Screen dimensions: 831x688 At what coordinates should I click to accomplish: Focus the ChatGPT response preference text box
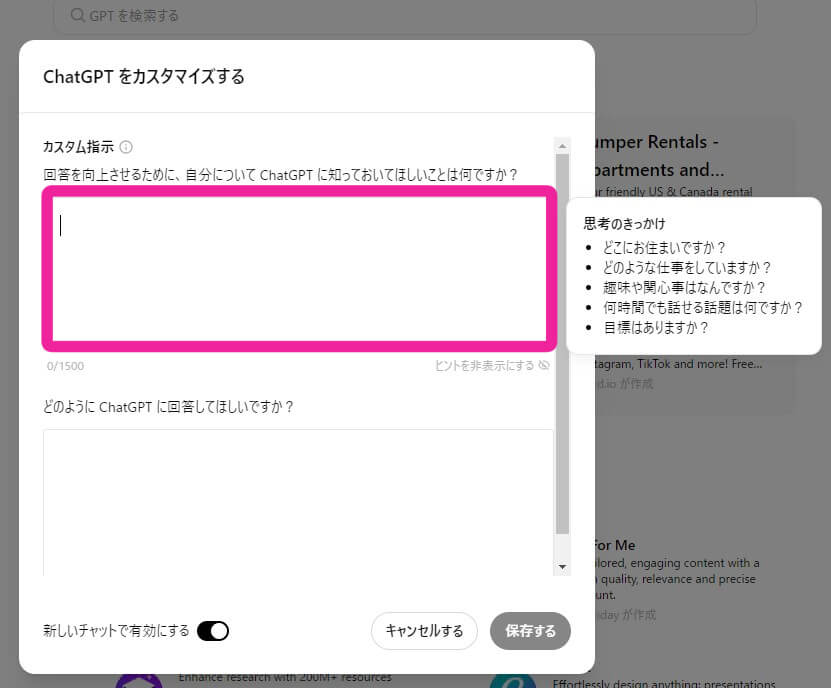click(x=298, y=502)
